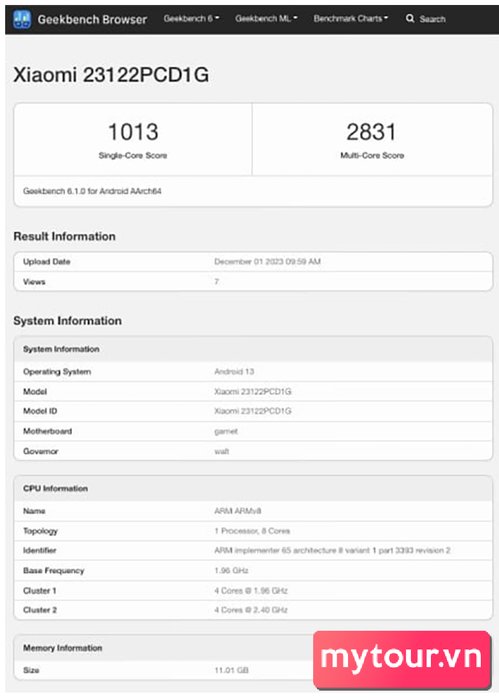Open the Benchmark Charts dropdown
The image size is (499, 700).
(351, 19)
